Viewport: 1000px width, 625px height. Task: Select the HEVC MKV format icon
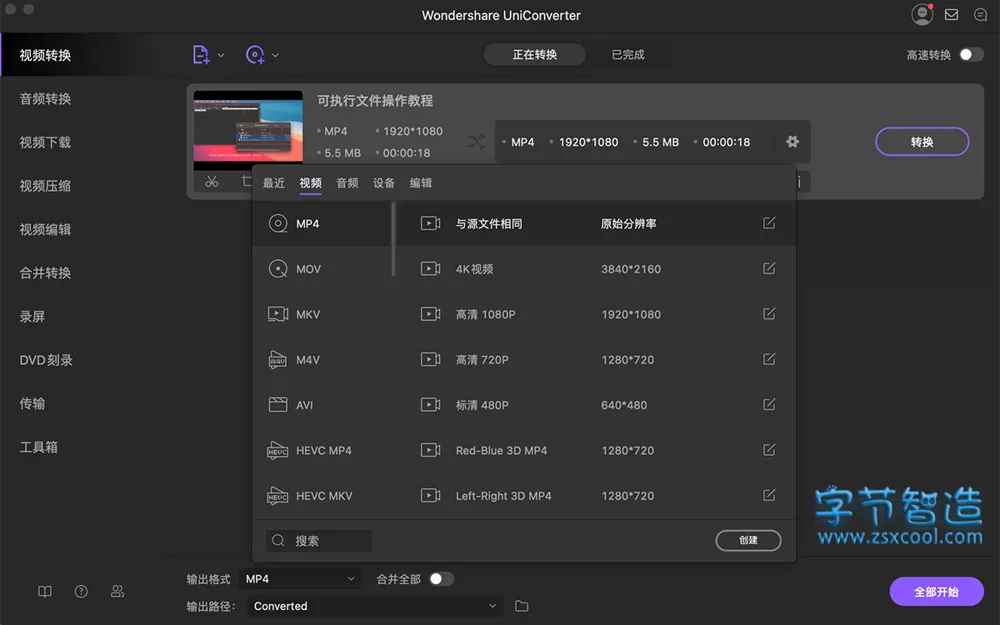277,496
